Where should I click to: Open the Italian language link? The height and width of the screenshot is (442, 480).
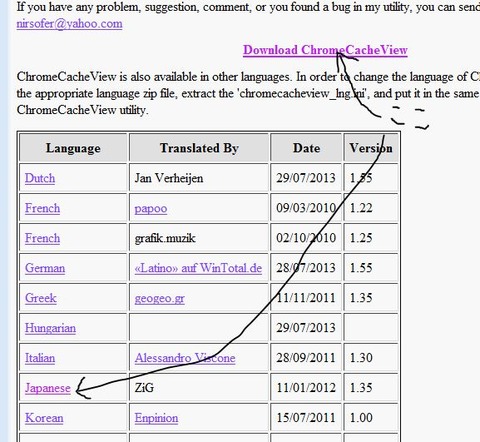[40, 358]
